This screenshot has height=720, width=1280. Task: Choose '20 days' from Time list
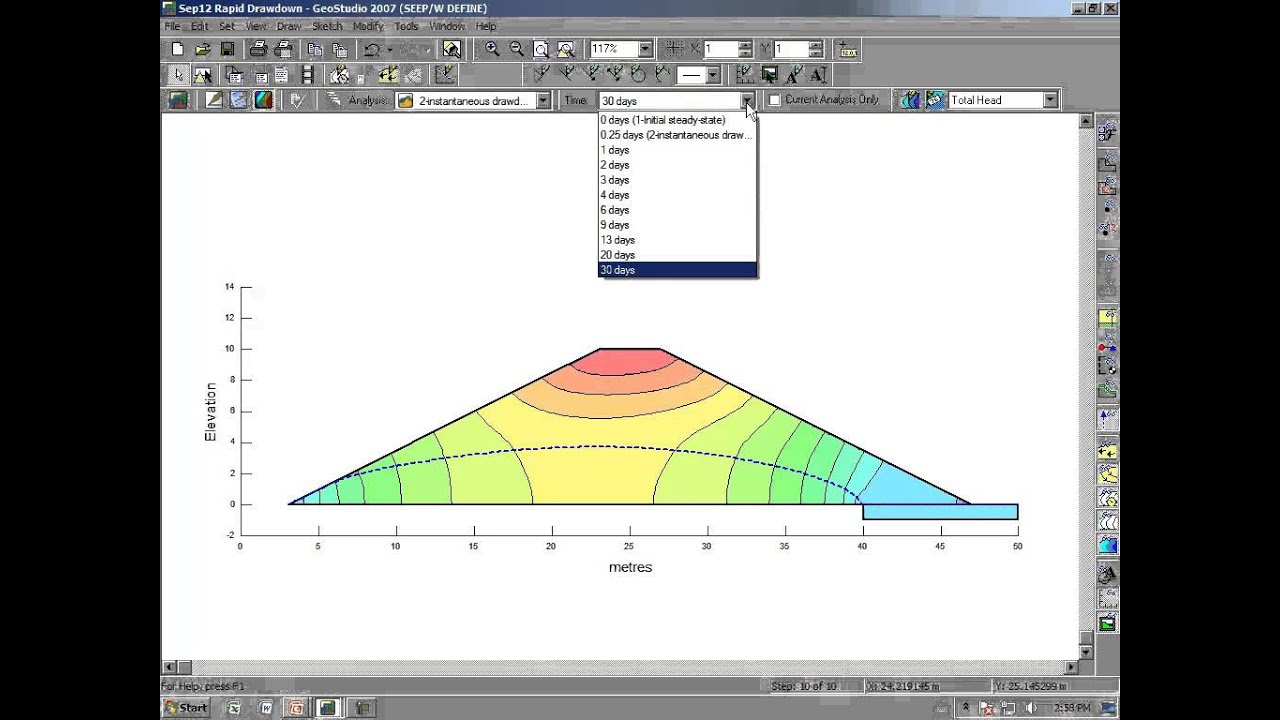(x=677, y=255)
